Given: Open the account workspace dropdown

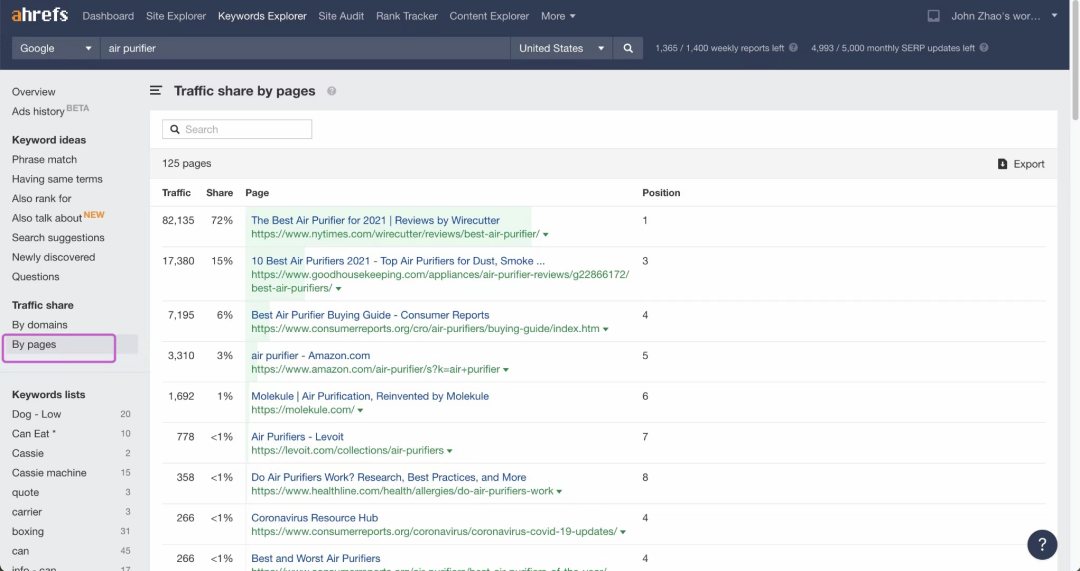Looking at the screenshot, I should [x=1004, y=16].
